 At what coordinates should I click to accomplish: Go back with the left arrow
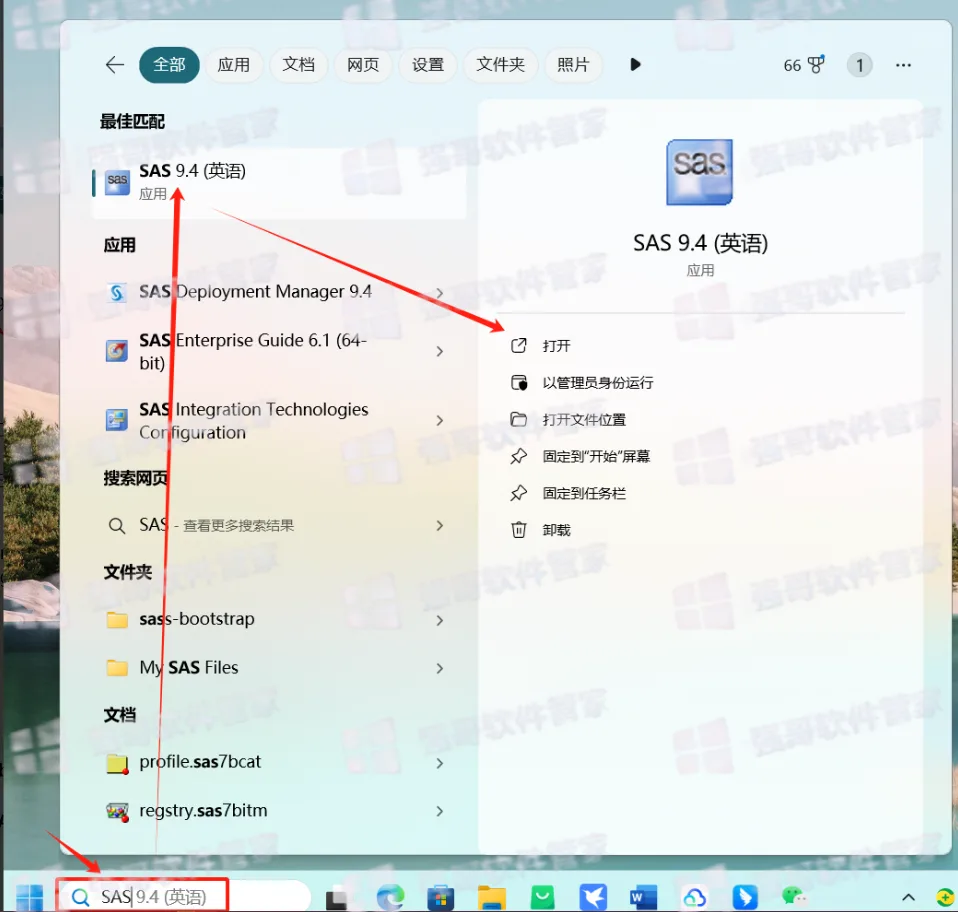point(115,65)
